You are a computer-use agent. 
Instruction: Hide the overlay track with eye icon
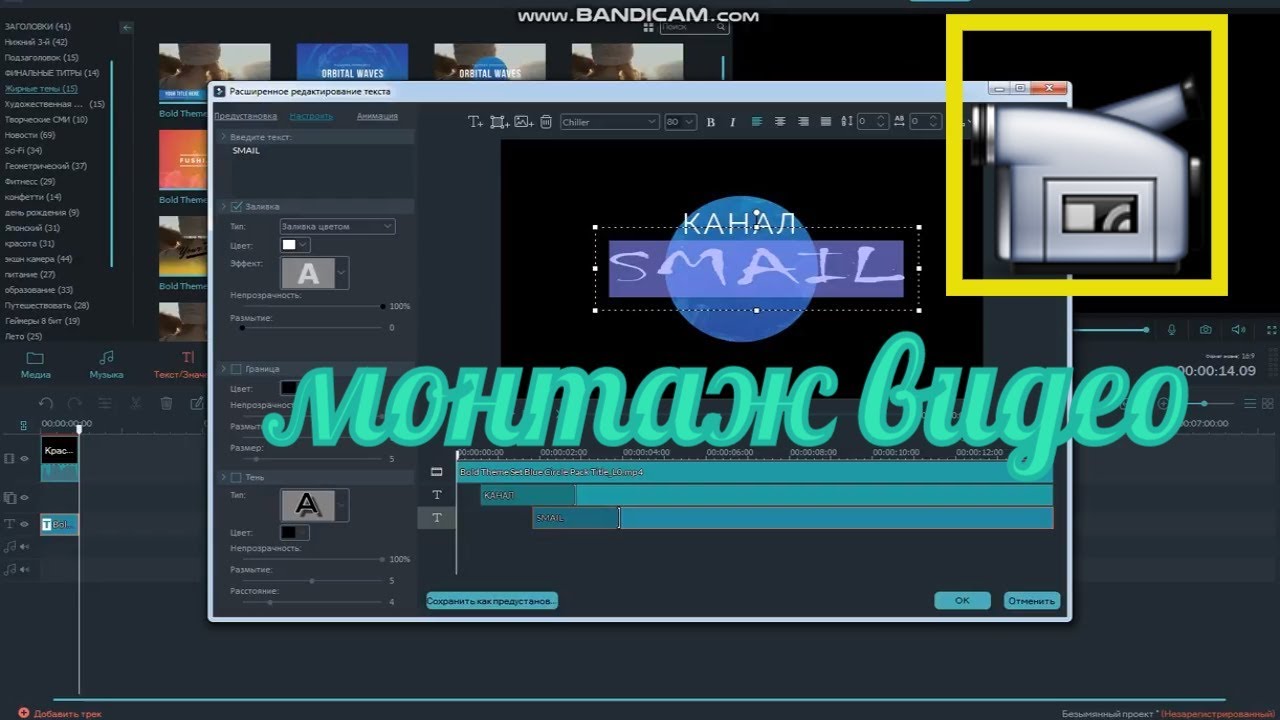pos(24,497)
